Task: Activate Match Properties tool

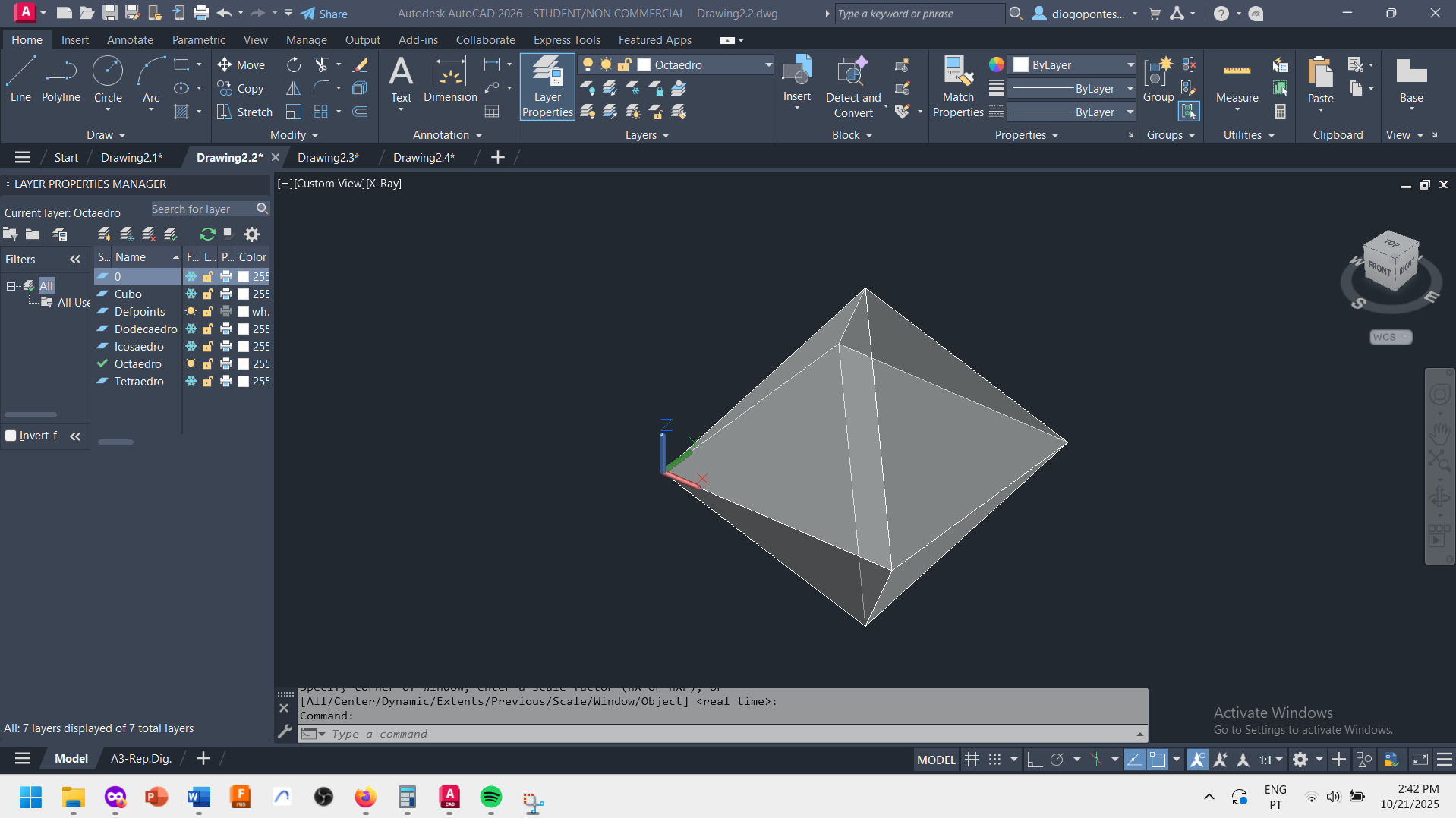Action: (958, 87)
